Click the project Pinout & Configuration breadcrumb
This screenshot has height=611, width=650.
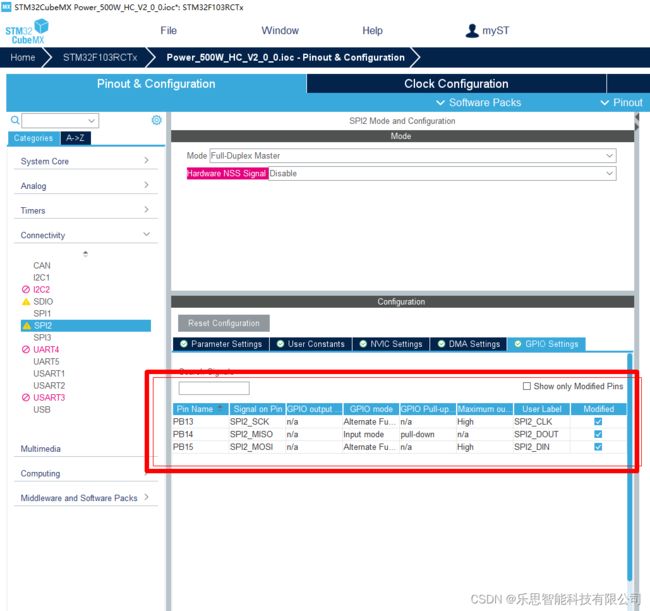click(x=285, y=57)
